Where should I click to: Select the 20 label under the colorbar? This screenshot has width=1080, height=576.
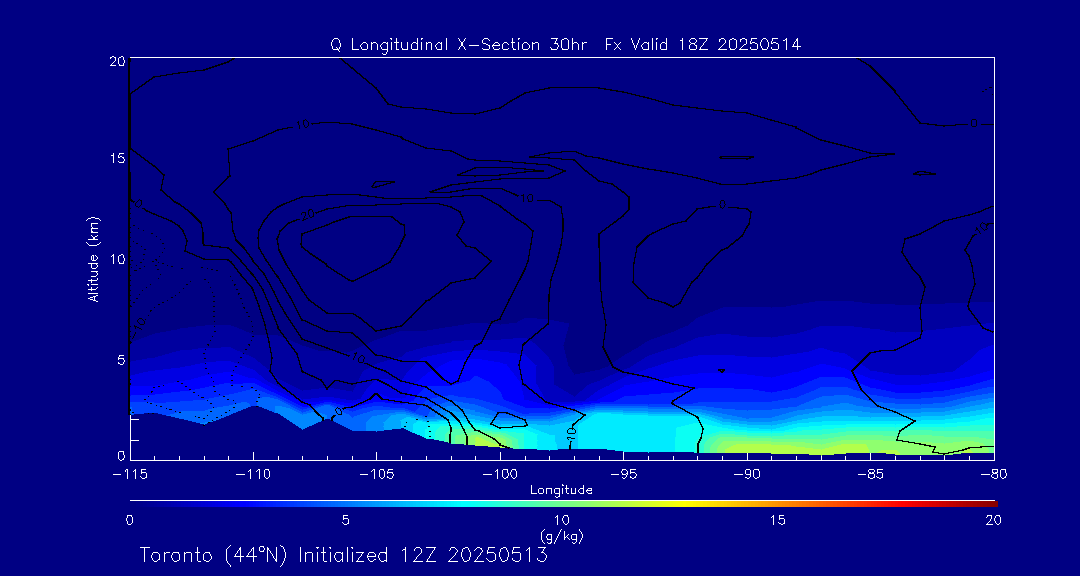993,521
